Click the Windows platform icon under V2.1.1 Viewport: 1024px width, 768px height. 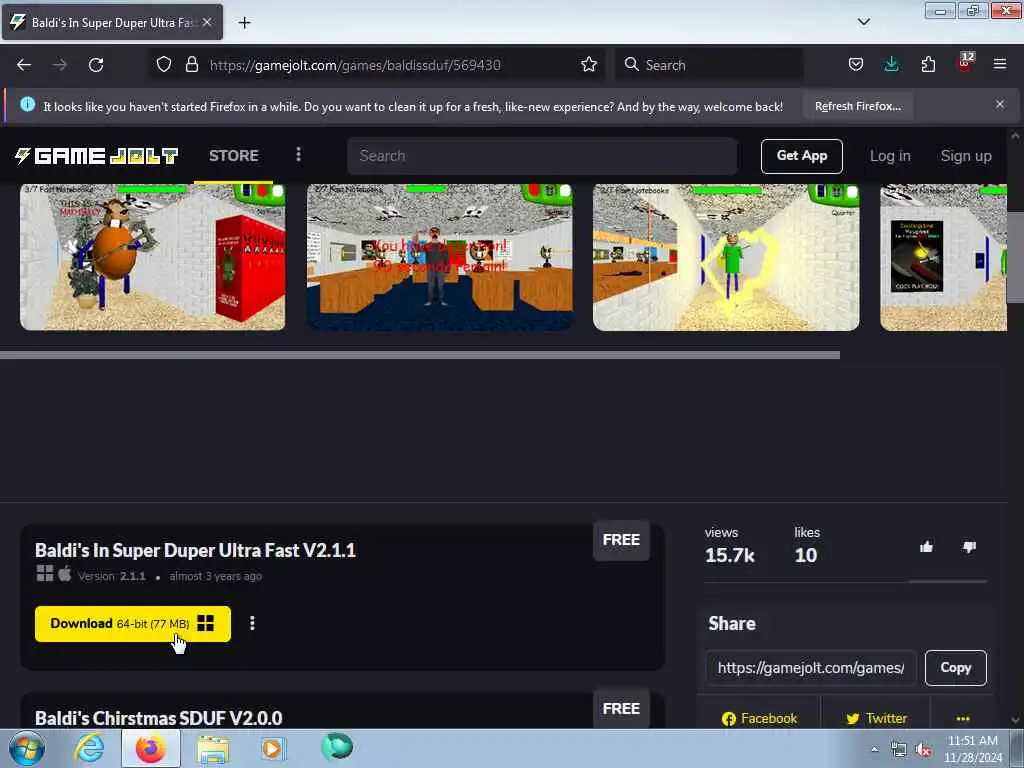(45, 573)
